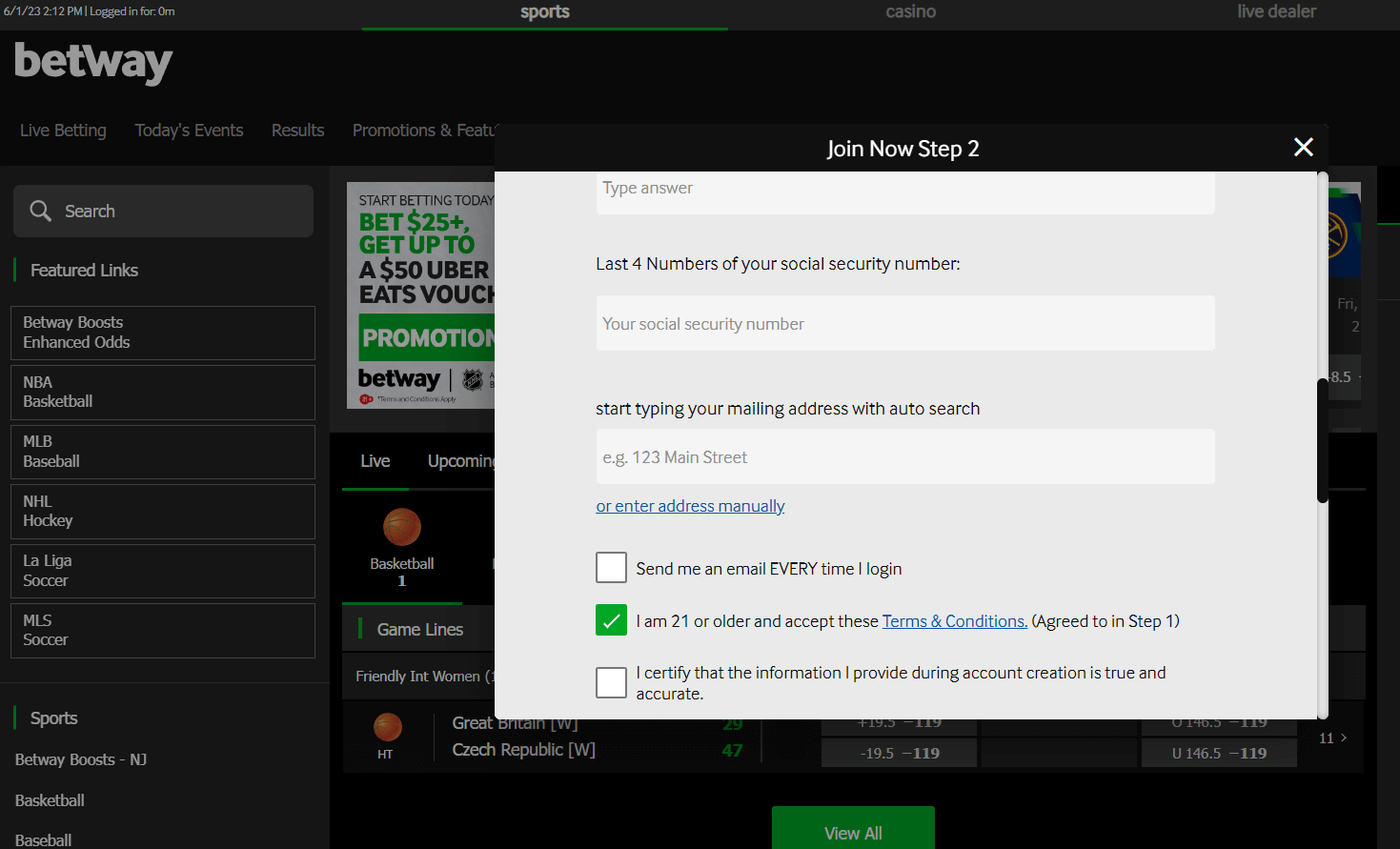Viewport: 1400px width, 849px height.
Task: Click the betway logo
Action: tap(93, 63)
